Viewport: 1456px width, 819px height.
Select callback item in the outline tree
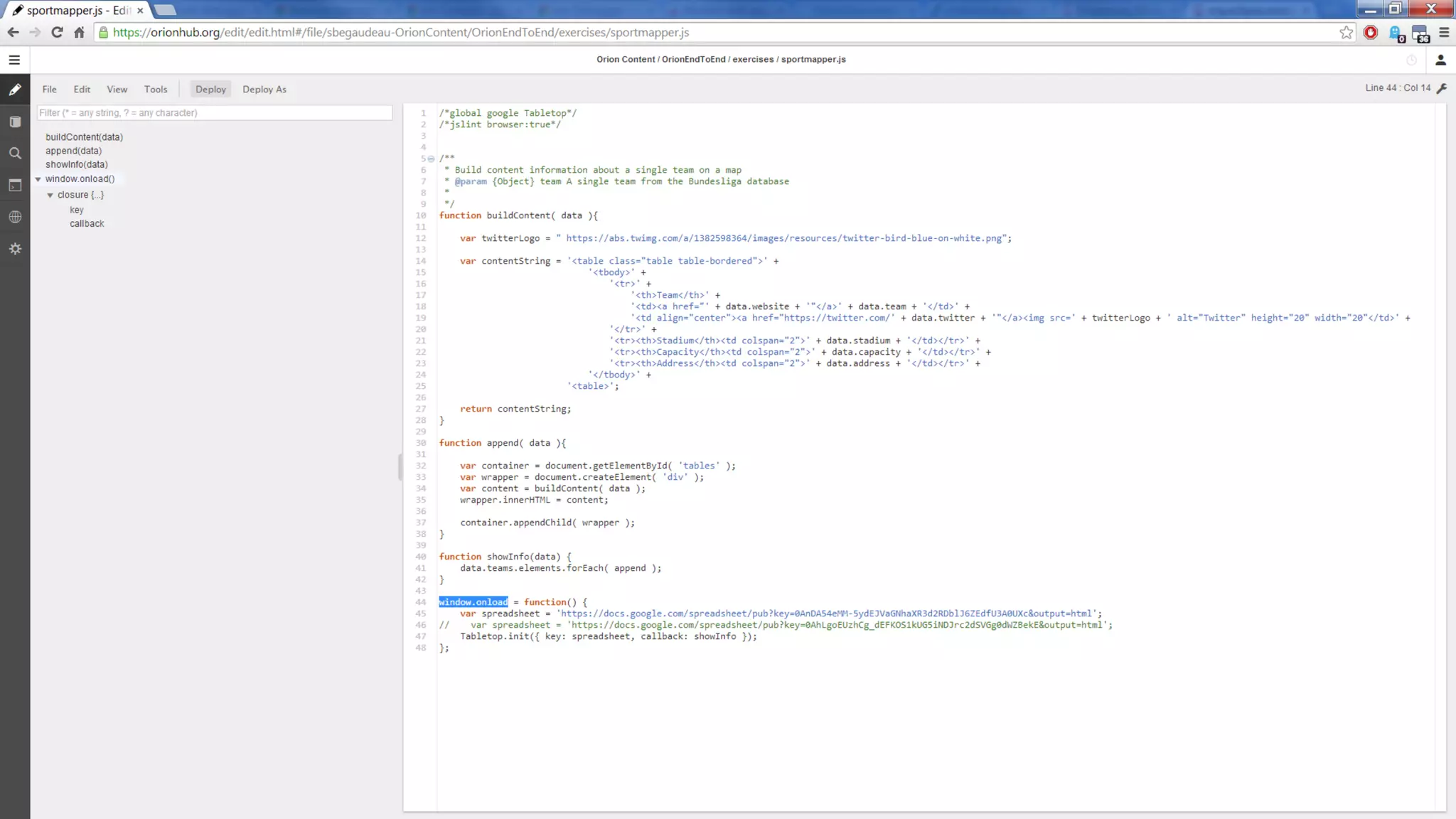click(87, 224)
